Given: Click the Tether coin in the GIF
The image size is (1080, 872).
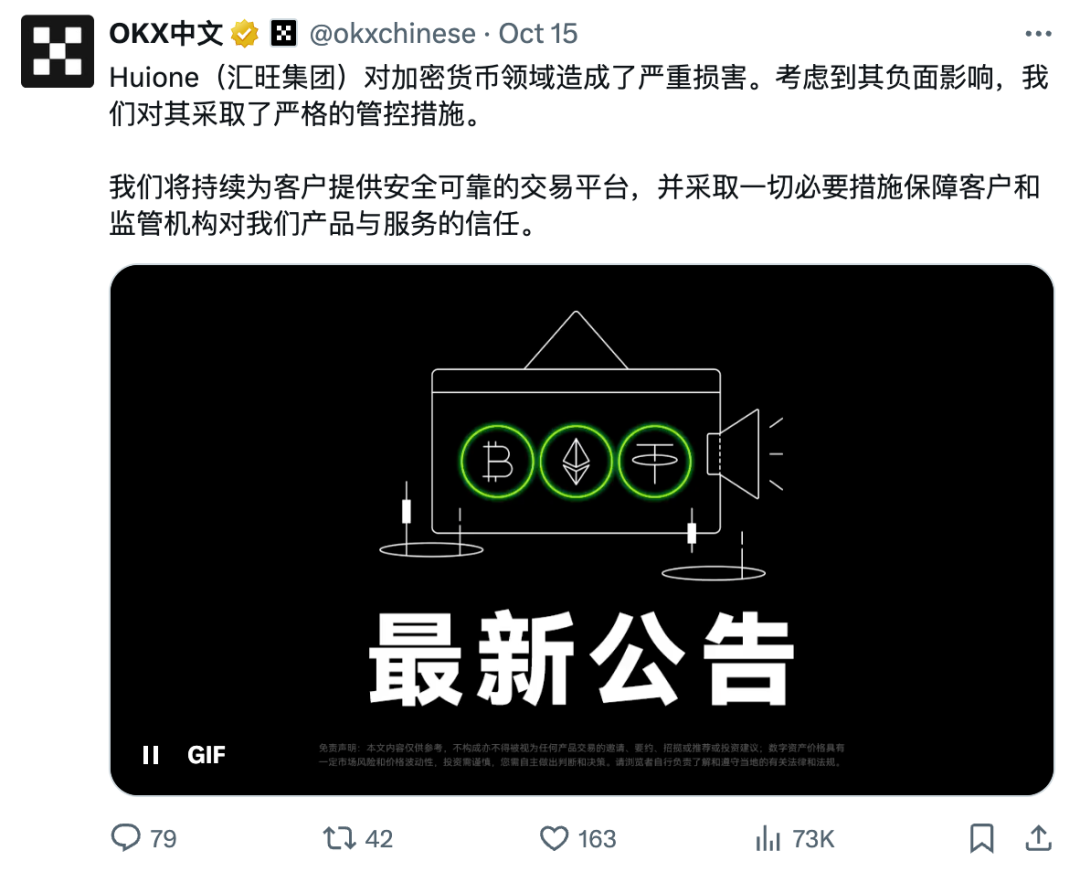Looking at the screenshot, I should pos(654,461).
